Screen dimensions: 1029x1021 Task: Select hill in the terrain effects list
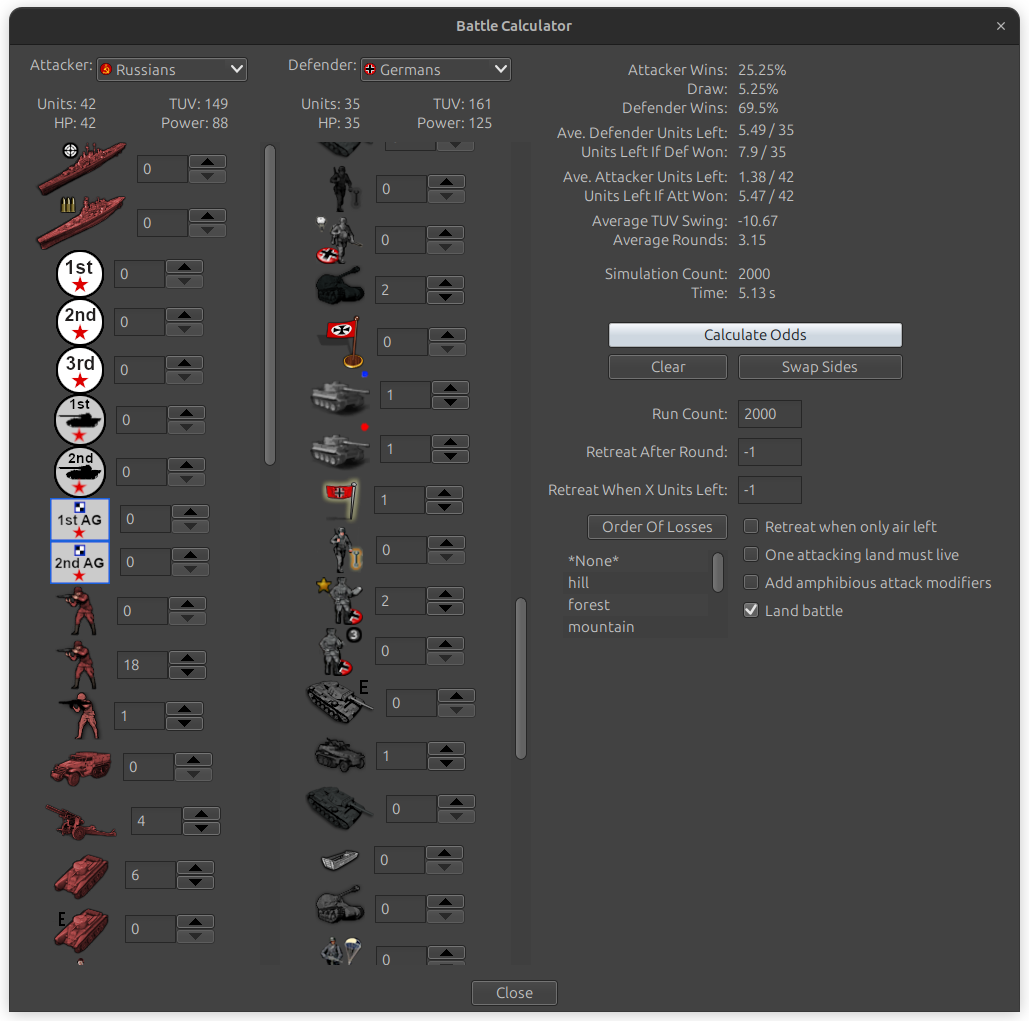[x=578, y=582]
